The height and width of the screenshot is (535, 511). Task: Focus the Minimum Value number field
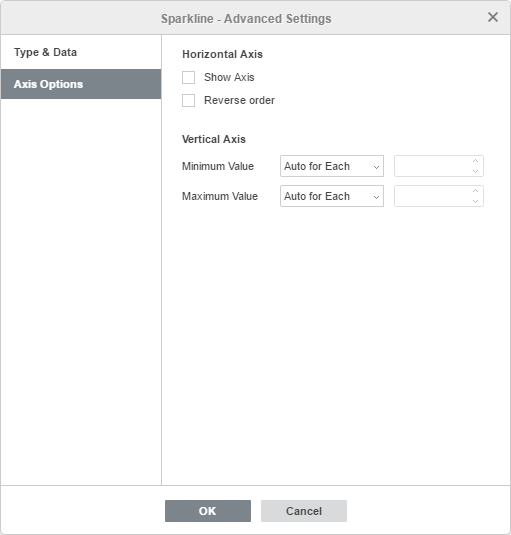click(432, 166)
